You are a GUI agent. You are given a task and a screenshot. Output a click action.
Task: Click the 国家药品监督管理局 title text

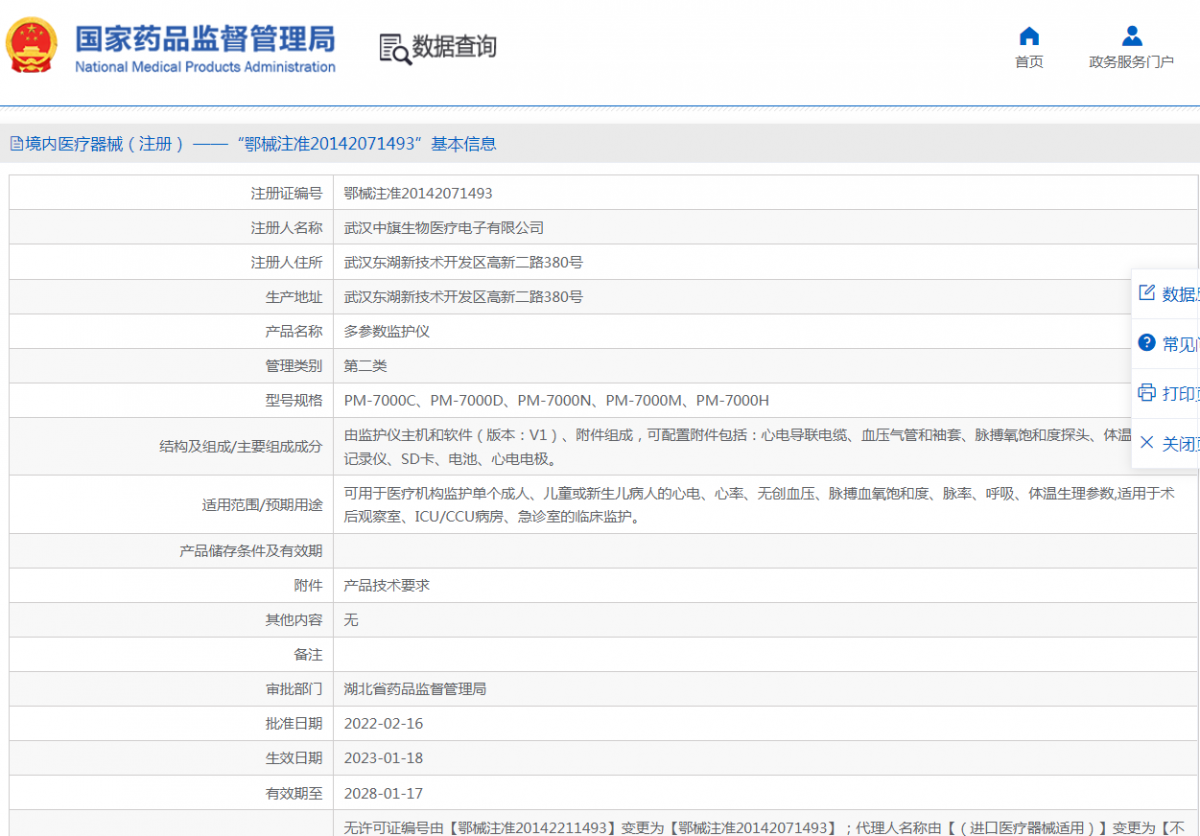point(205,39)
